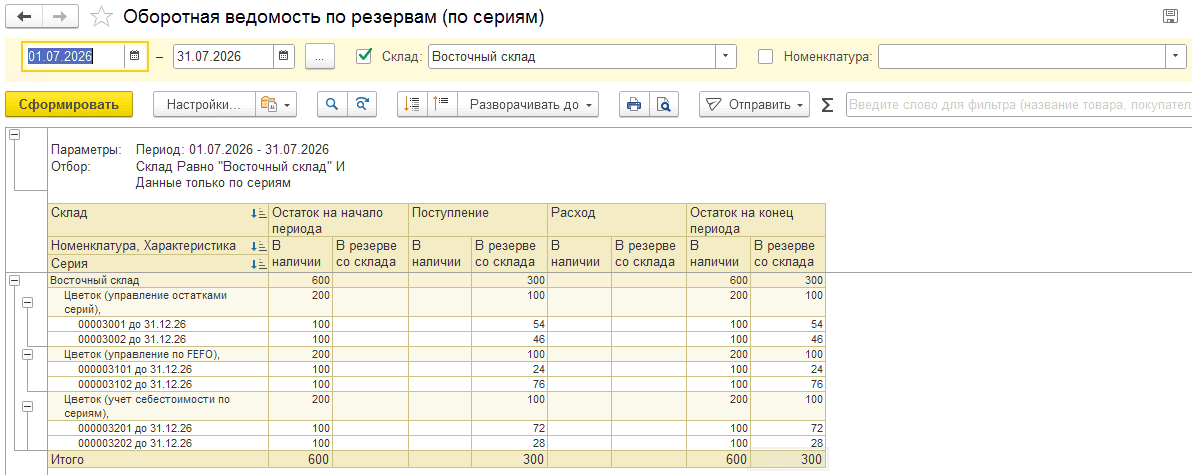The image size is (1192, 475).
Task: Open print preview icon
Action: (x=664, y=105)
